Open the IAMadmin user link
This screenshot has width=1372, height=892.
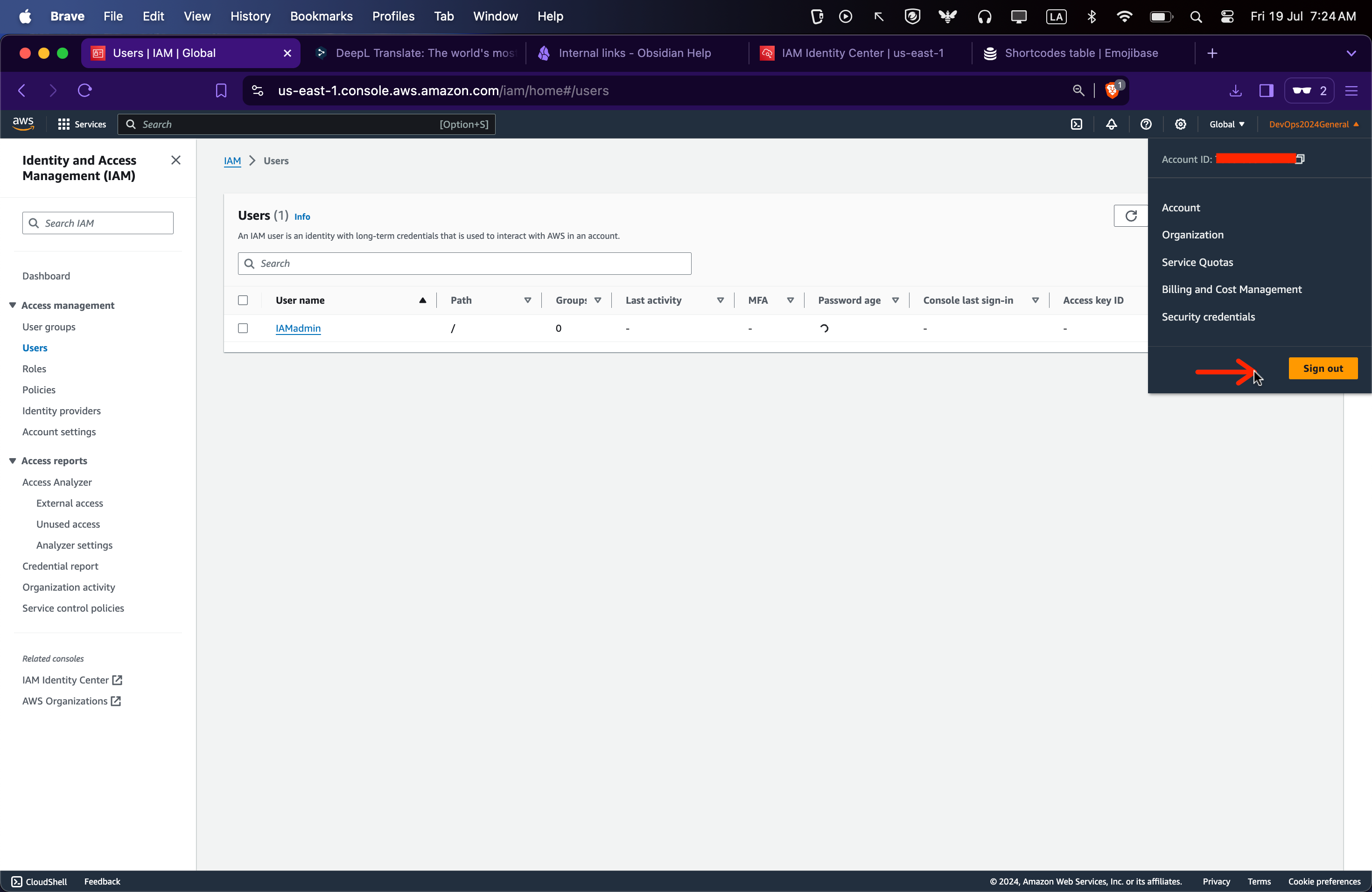(x=297, y=328)
